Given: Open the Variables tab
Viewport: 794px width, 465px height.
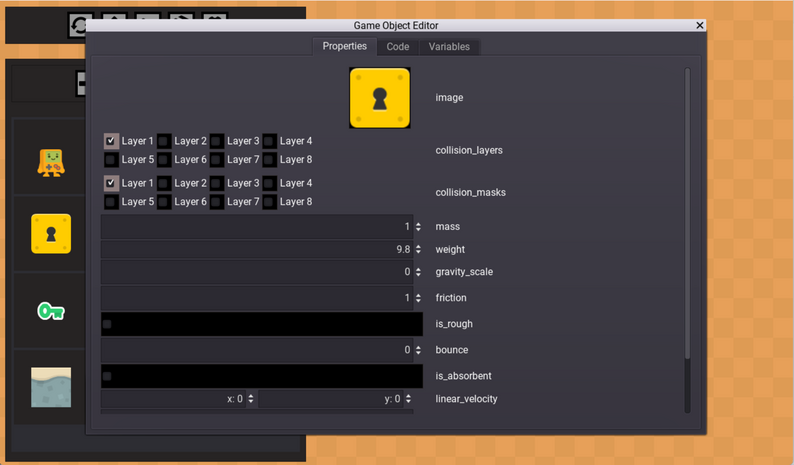Looking at the screenshot, I should coord(449,47).
